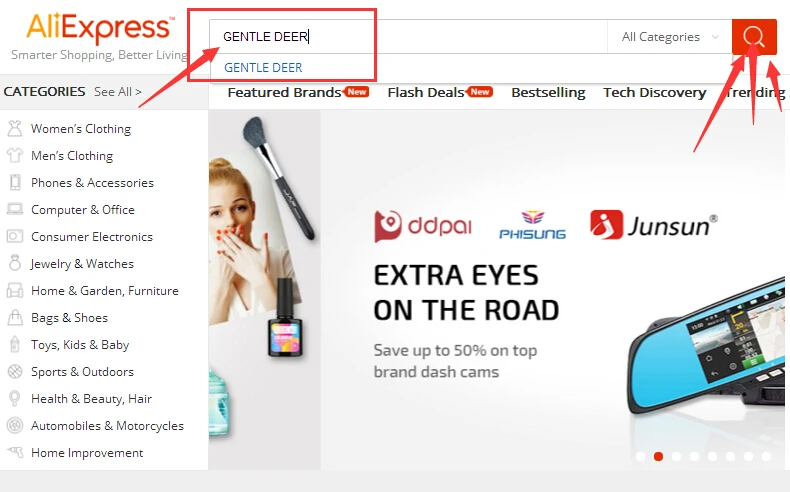Select the fourth carousel slide dot
Screen dimensions: 790x492
[x=694, y=456]
